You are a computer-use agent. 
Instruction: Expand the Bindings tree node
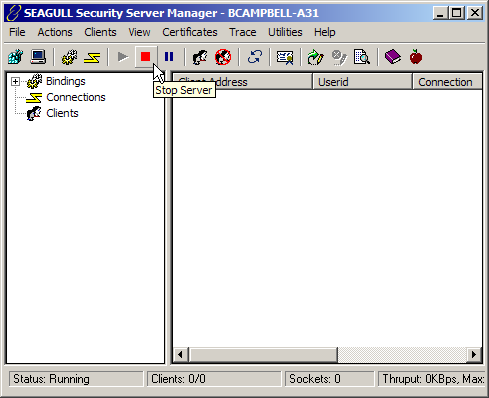point(15,81)
